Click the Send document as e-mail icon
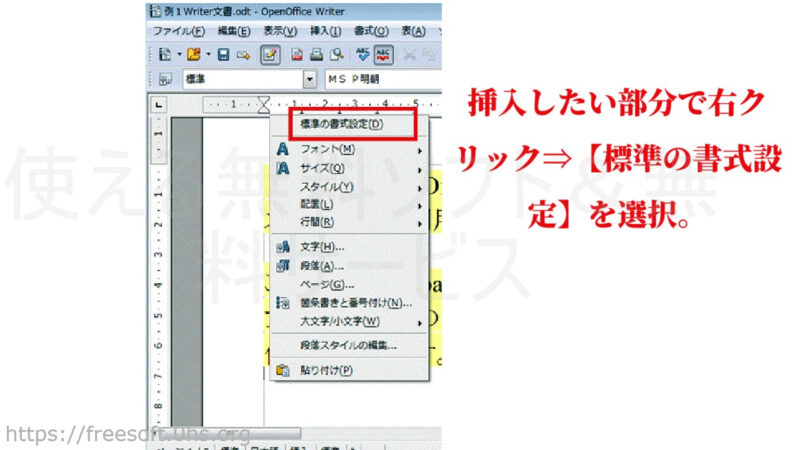The width and height of the screenshot is (800, 450). (243, 55)
